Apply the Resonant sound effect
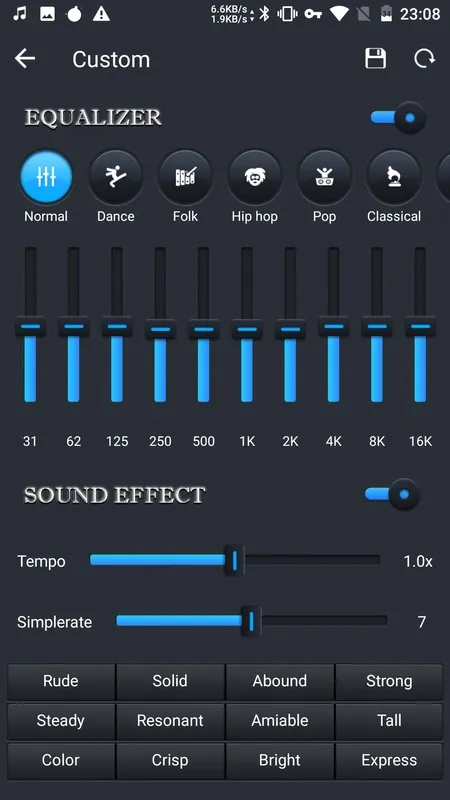 point(170,720)
